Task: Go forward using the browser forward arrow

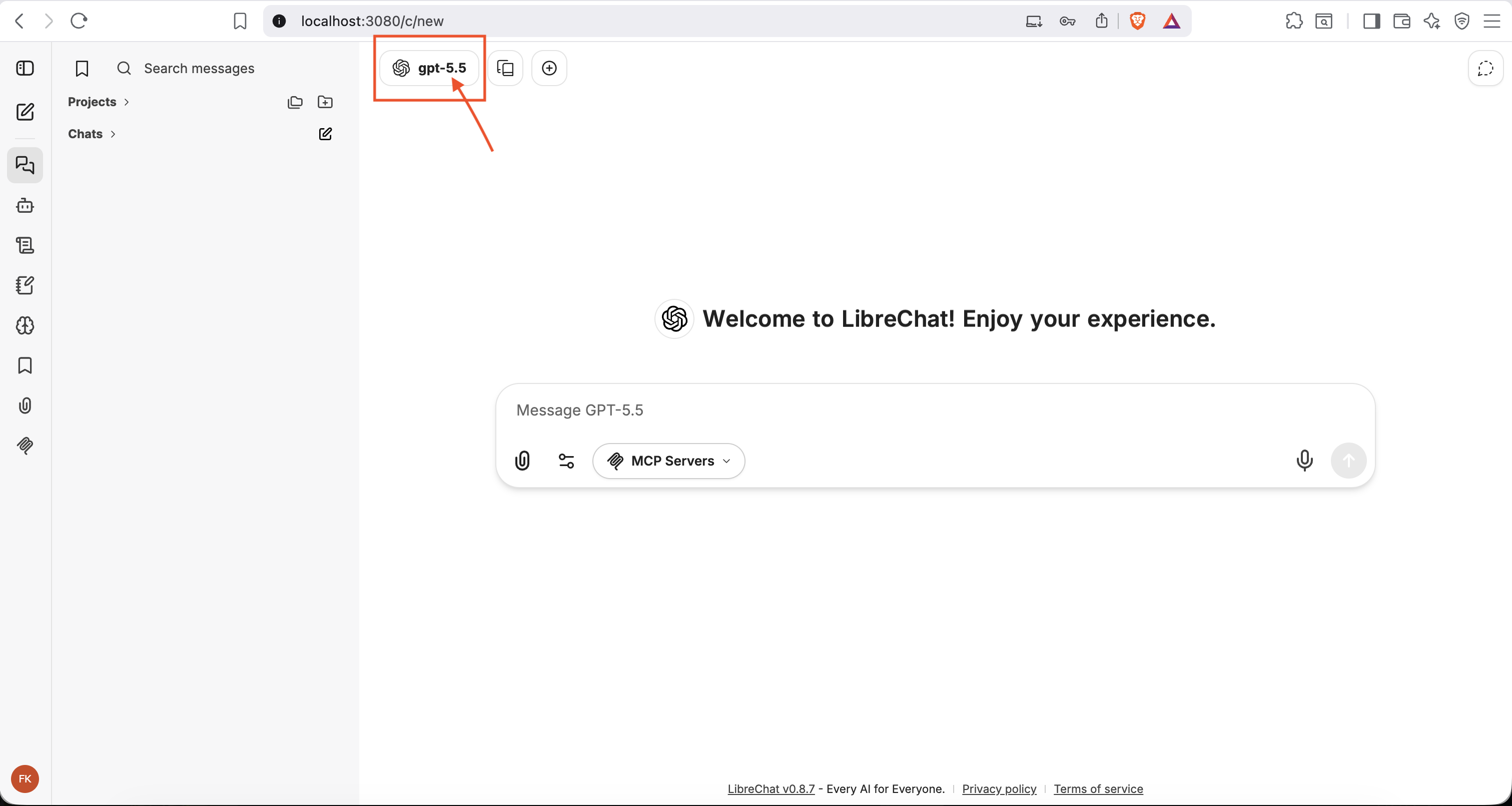Action: tap(50, 21)
